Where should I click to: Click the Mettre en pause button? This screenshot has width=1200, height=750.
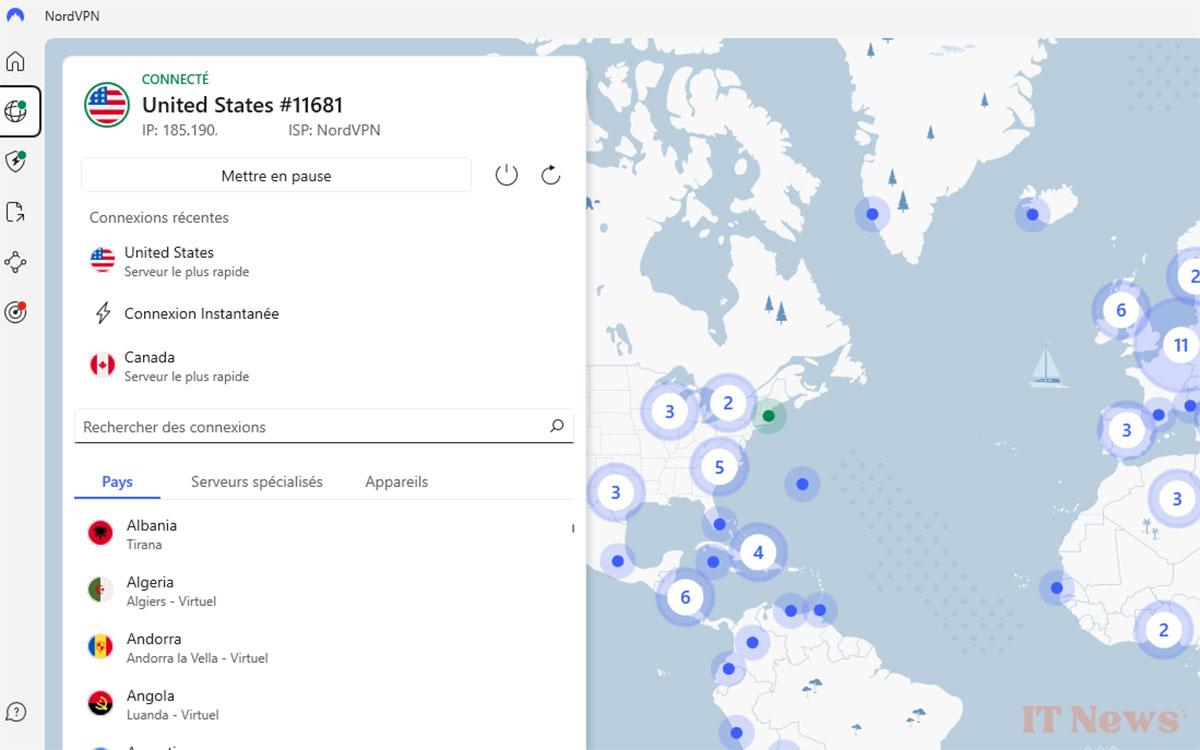pyautogui.click(x=276, y=176)
